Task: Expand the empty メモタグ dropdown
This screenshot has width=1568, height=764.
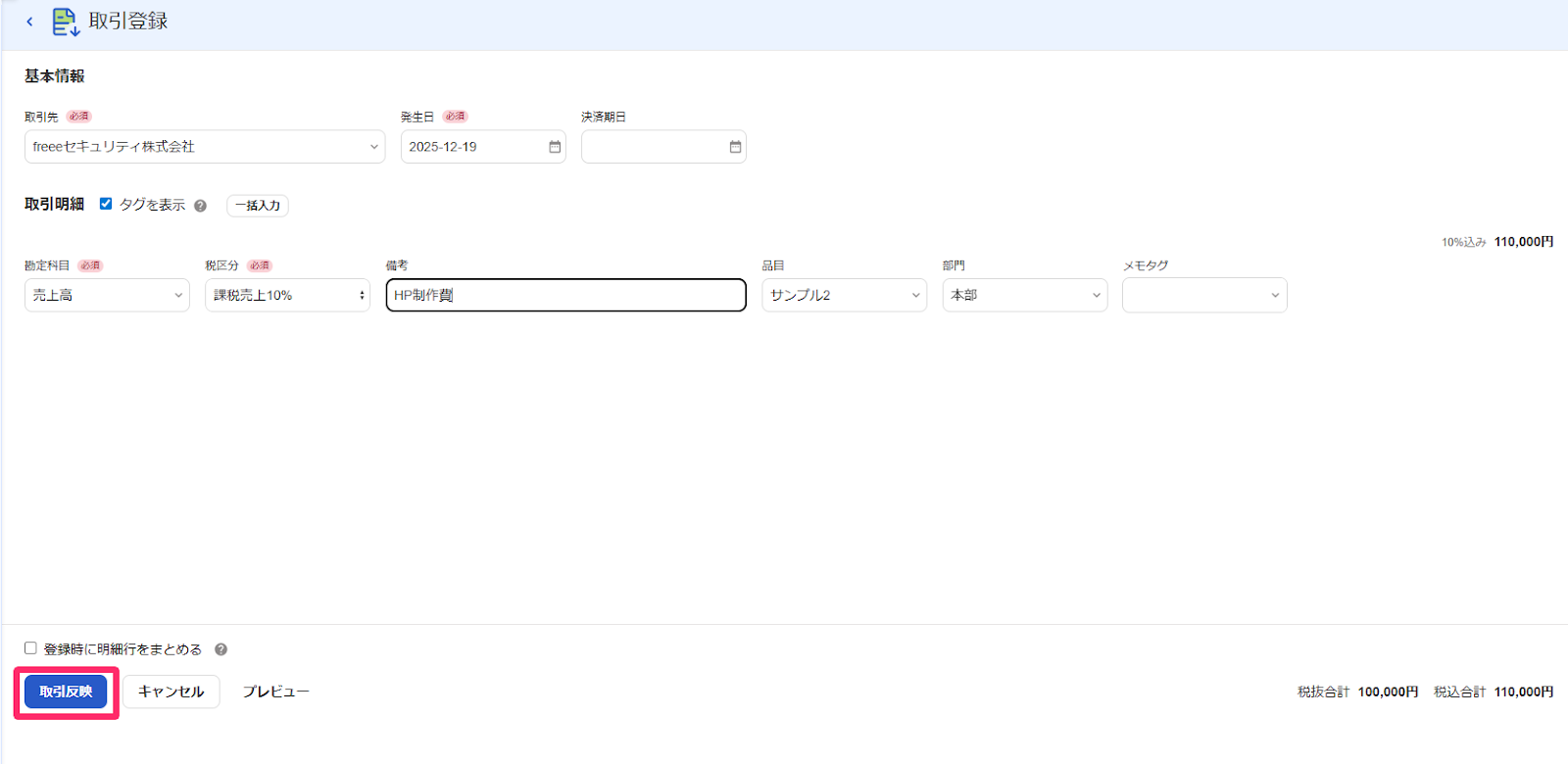Action: click(x=1204, y=295)
